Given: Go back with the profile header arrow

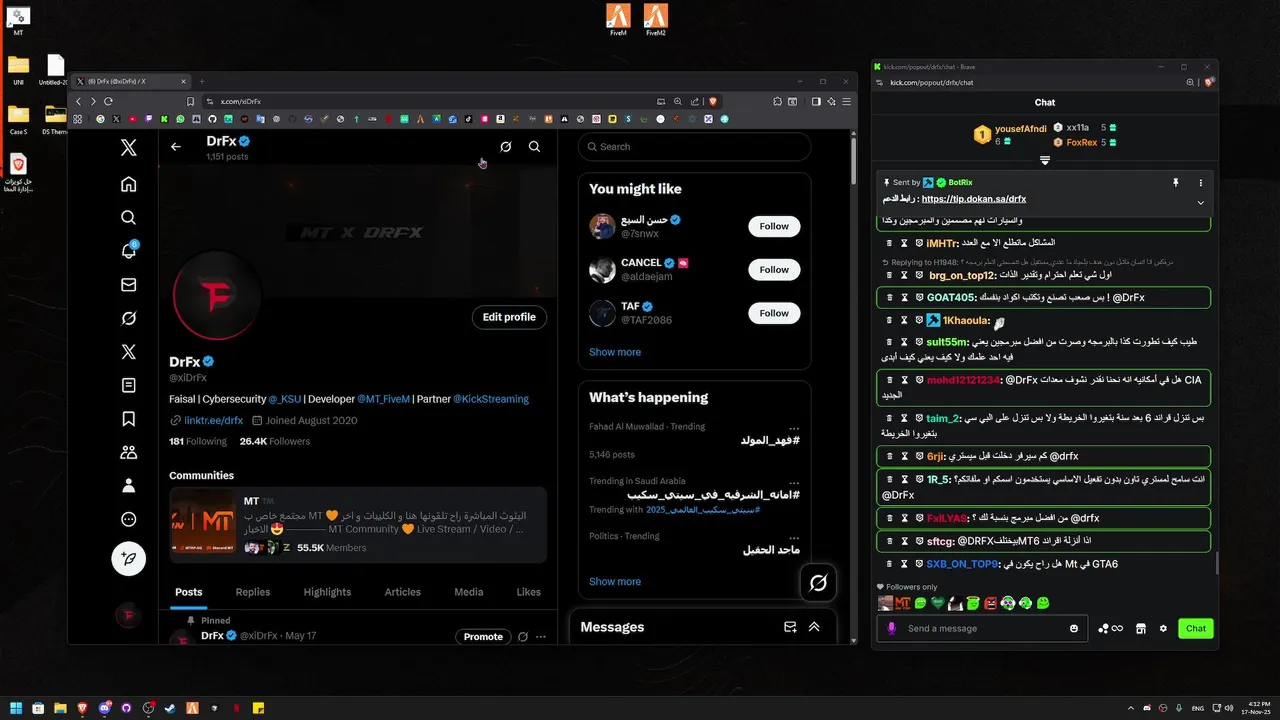Looking at the screenshot, I should coord(176,146).
